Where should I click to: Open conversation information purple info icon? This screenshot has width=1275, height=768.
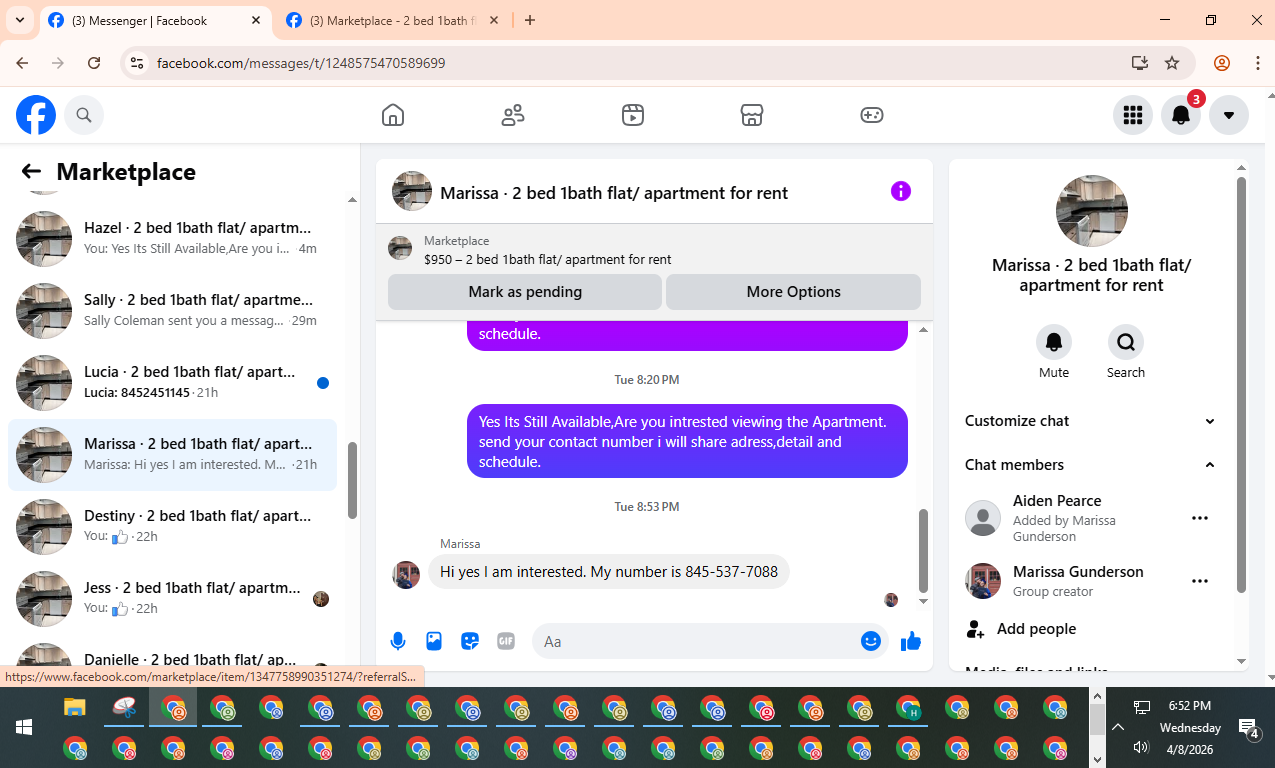coord(901,191)
